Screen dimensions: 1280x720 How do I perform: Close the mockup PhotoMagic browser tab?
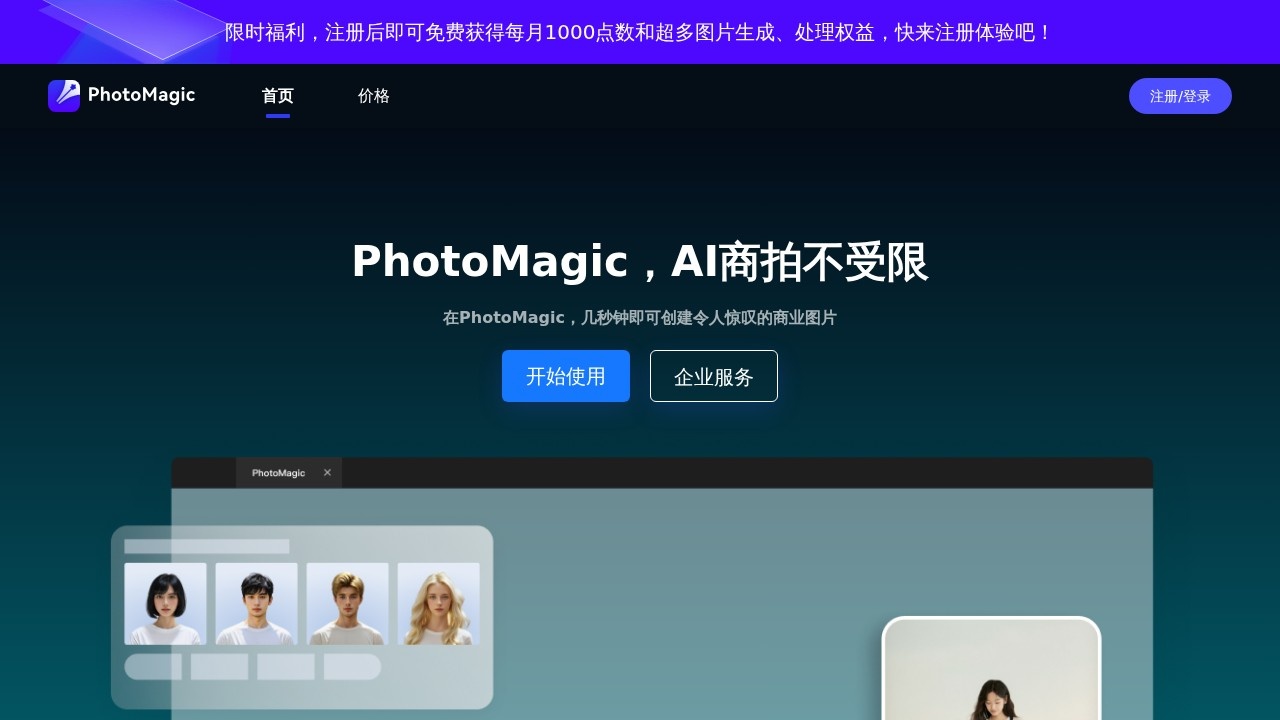[327, 473]
